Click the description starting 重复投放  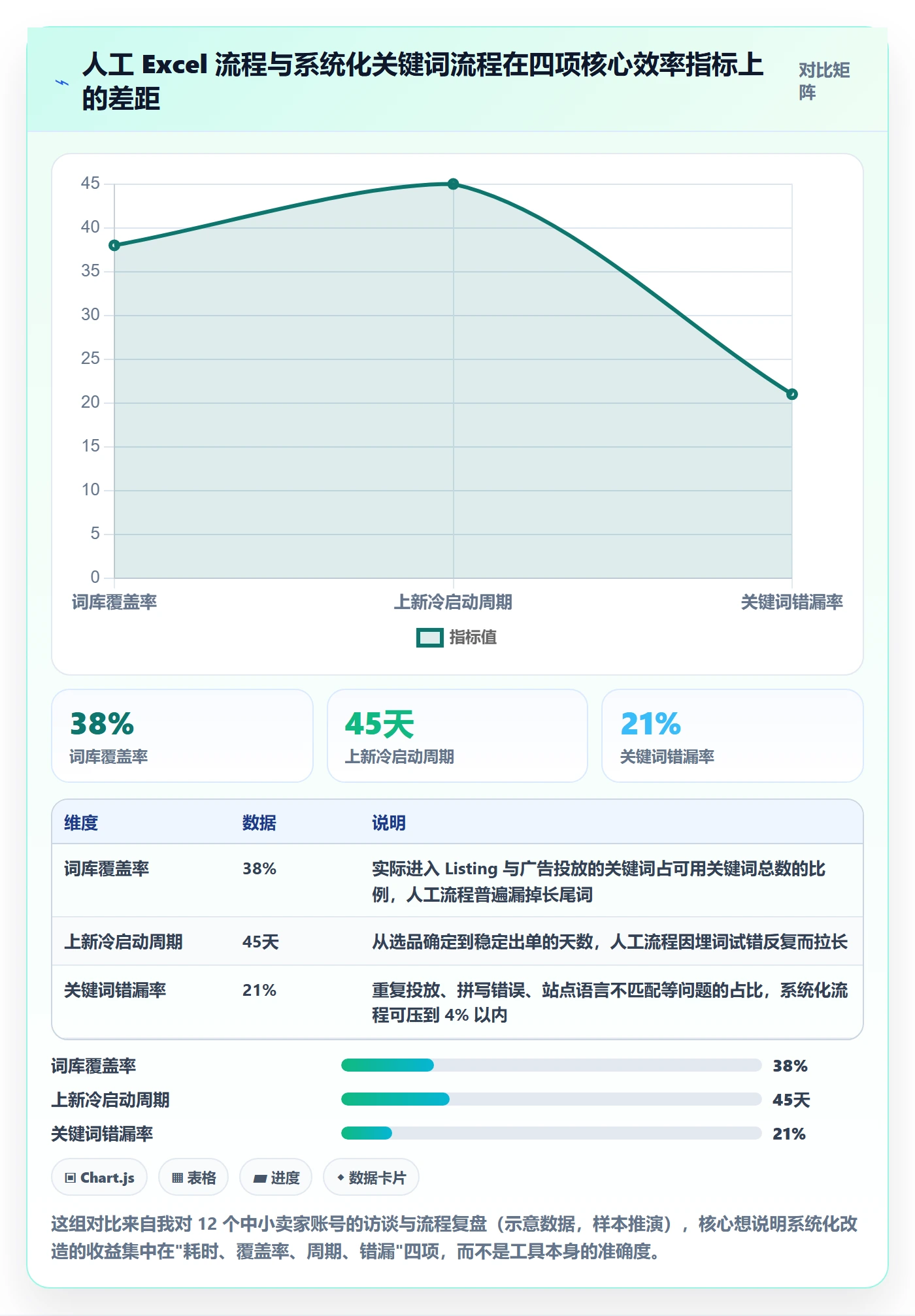(610, 1003)
